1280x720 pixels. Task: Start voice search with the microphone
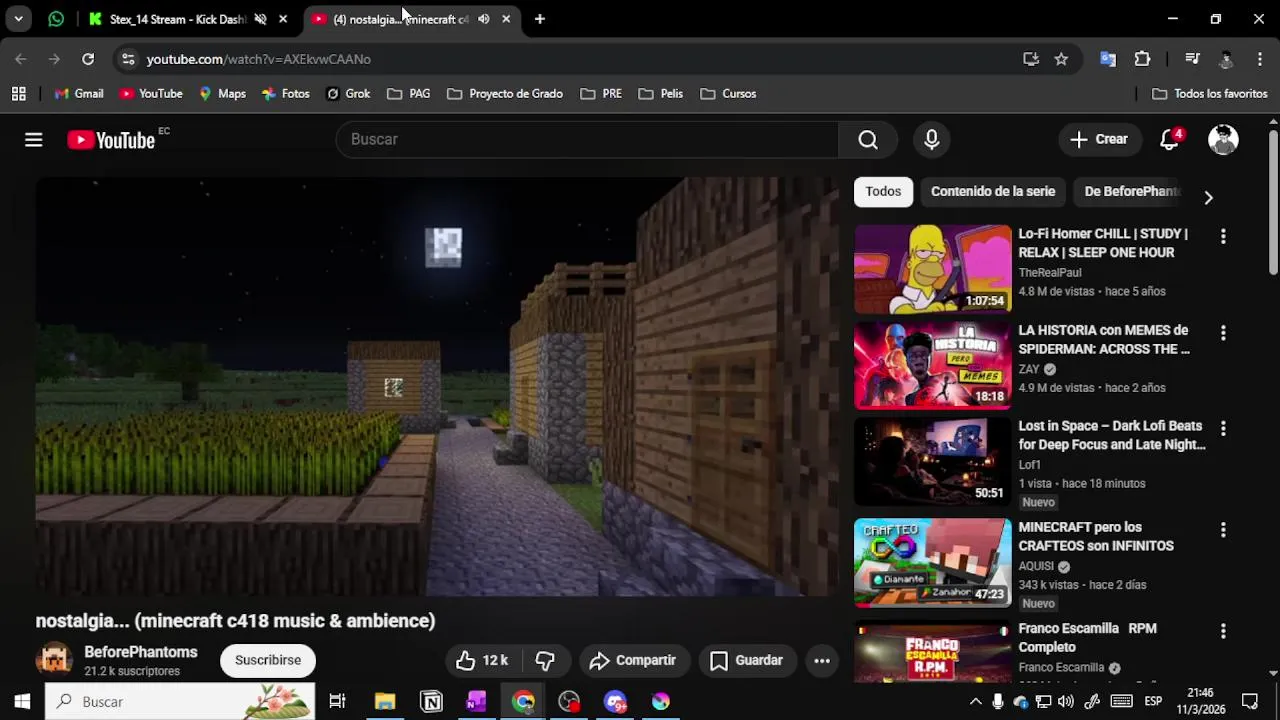coord(931,140)
